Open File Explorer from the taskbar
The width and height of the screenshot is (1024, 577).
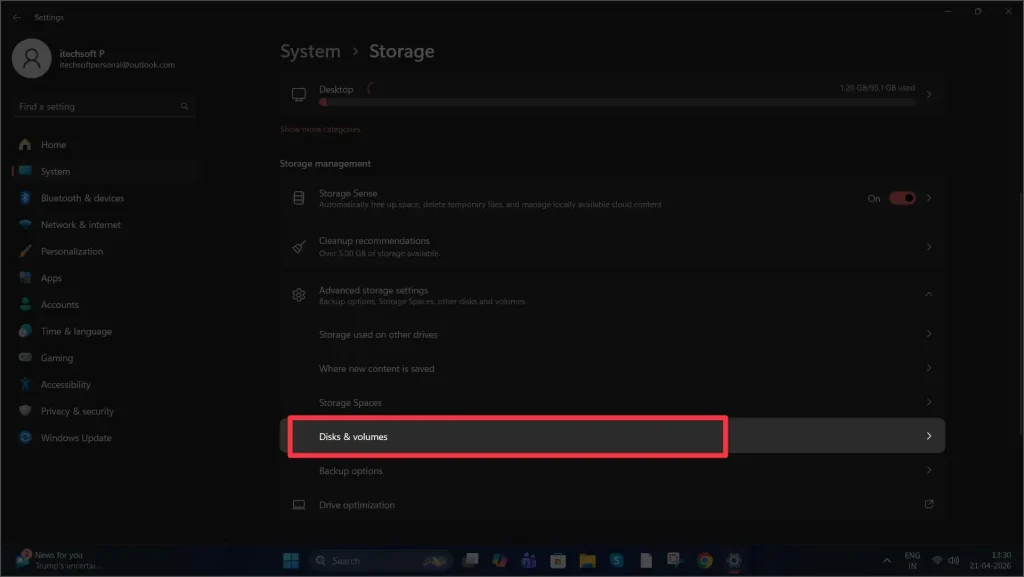[x=587, y=561]
